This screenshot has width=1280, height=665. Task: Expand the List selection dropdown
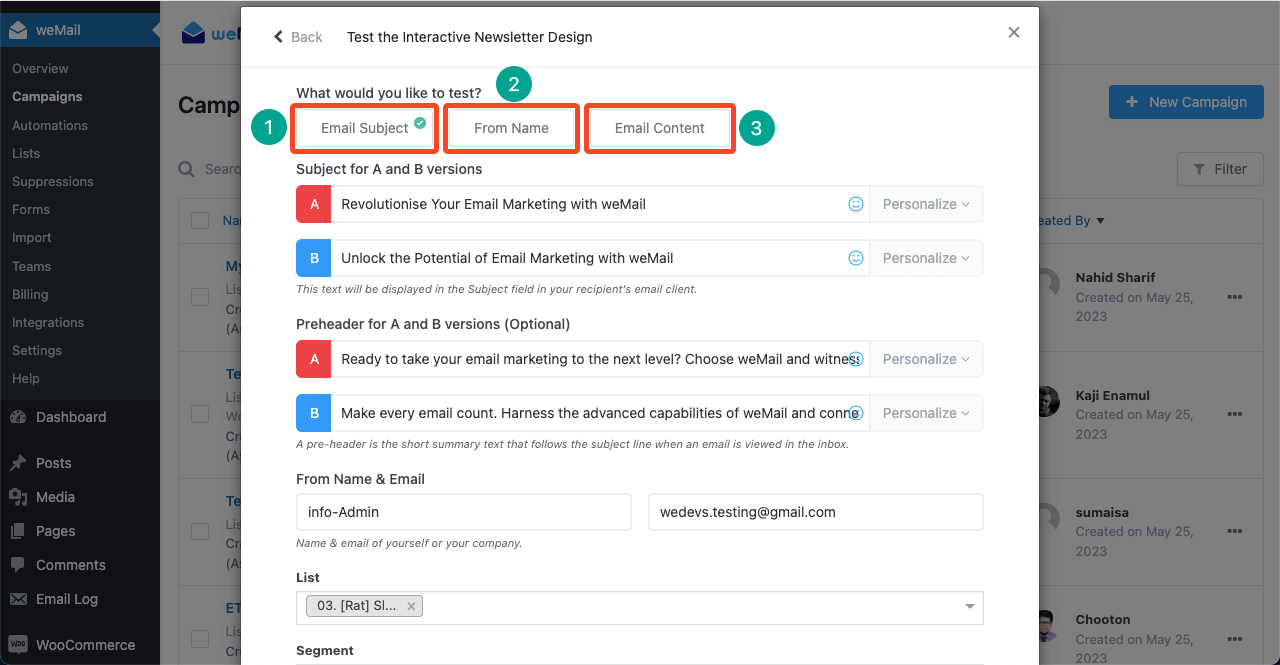tap(968, 606)
